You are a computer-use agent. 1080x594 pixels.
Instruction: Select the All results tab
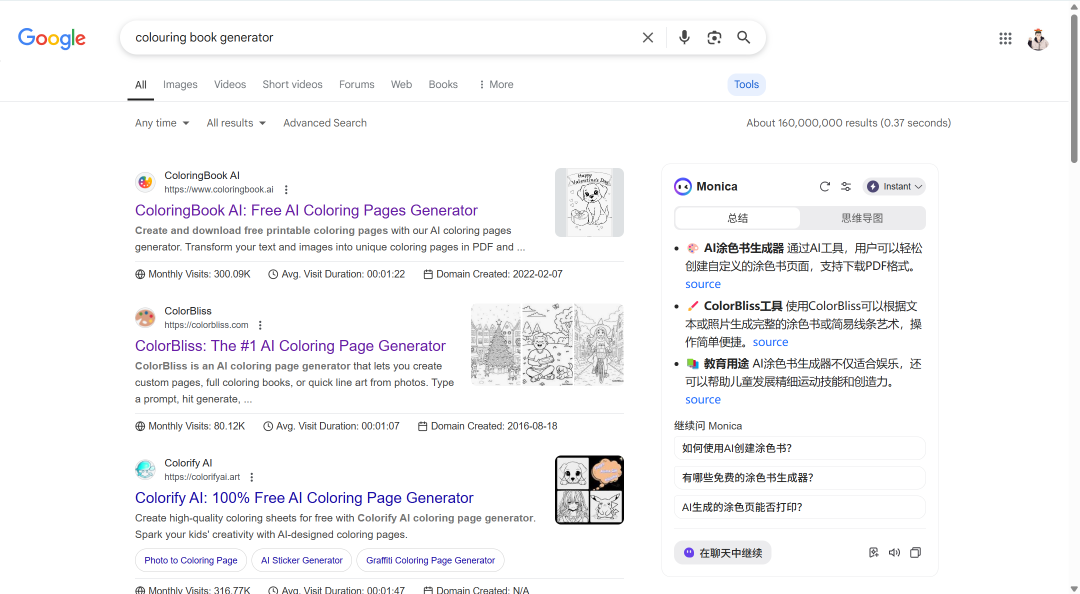click(x=141, y=85)
